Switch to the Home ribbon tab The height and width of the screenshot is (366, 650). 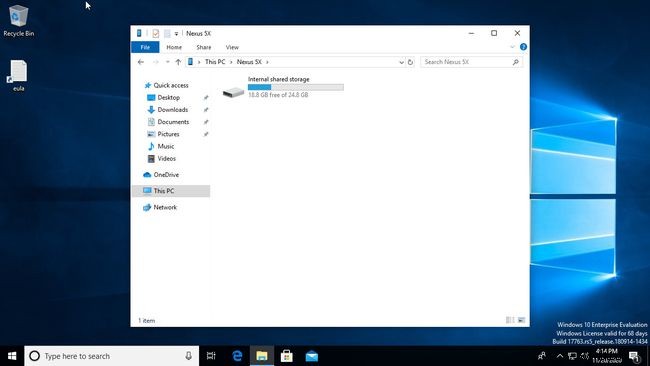(174, 47)
